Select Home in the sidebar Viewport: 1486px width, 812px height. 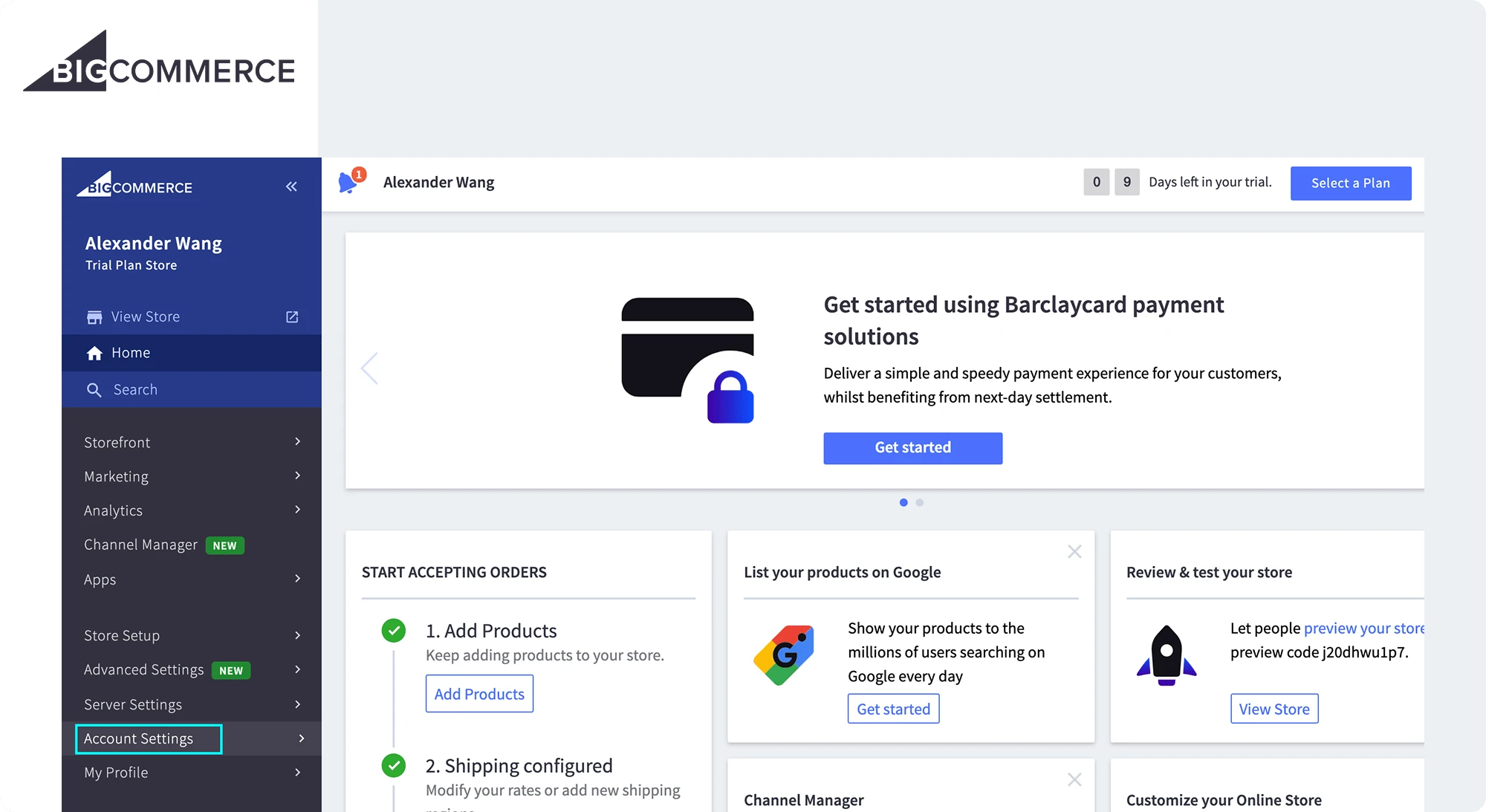coord(192,353)
